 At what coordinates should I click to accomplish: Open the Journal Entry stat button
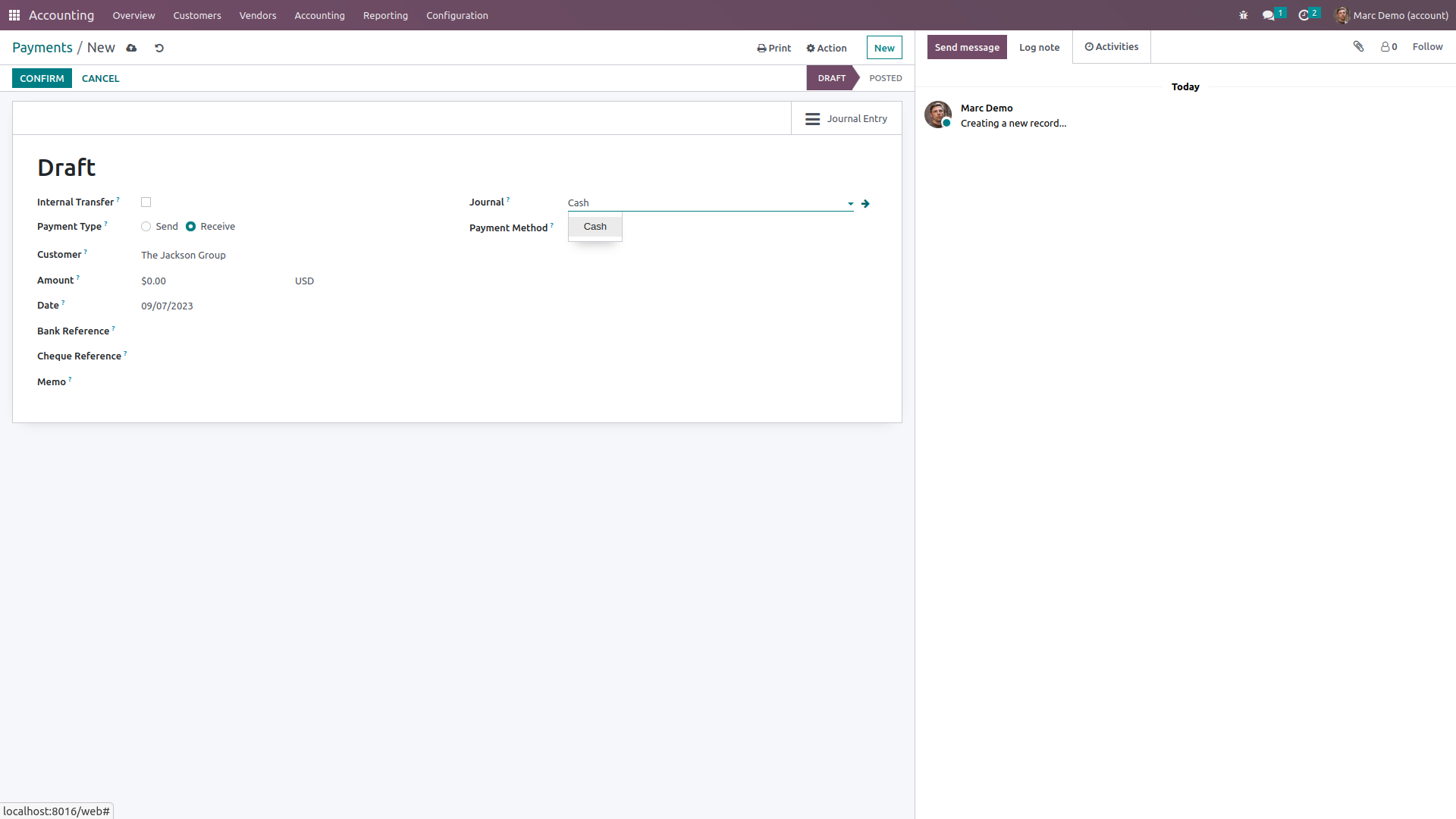[x=846, y=119]
